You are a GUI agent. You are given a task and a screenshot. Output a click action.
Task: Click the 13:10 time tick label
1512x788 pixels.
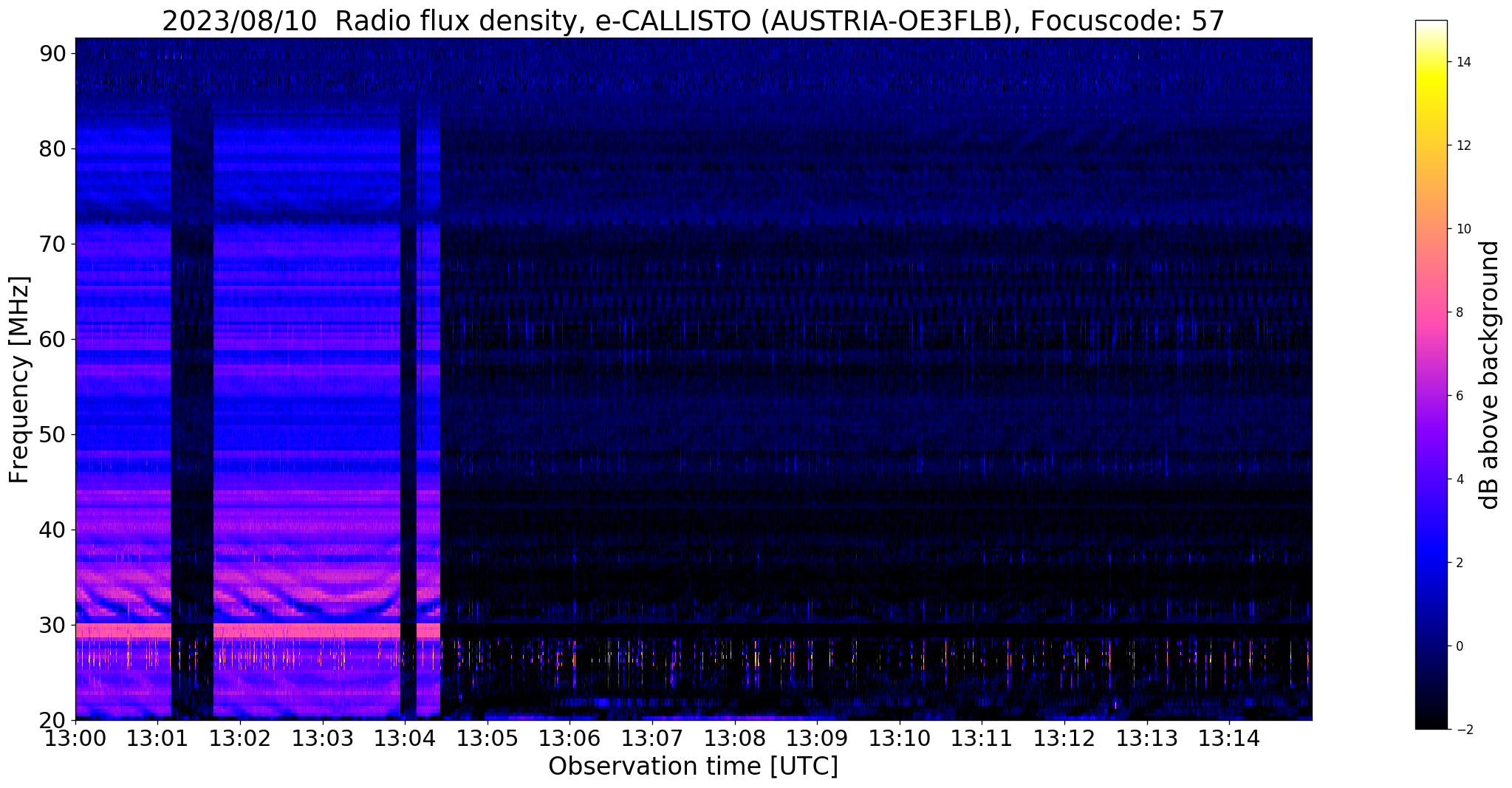(900, 739)
